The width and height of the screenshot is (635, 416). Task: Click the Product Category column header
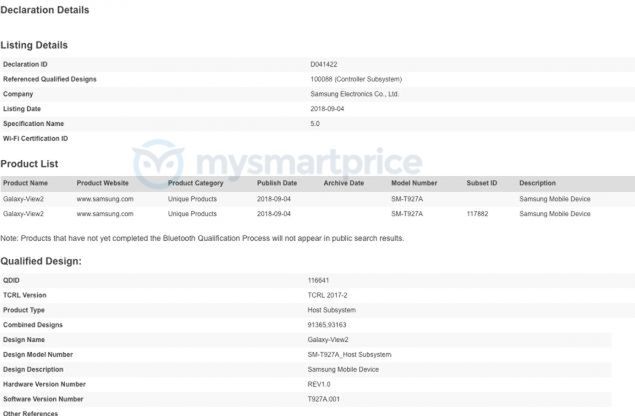tap(196, 183)
